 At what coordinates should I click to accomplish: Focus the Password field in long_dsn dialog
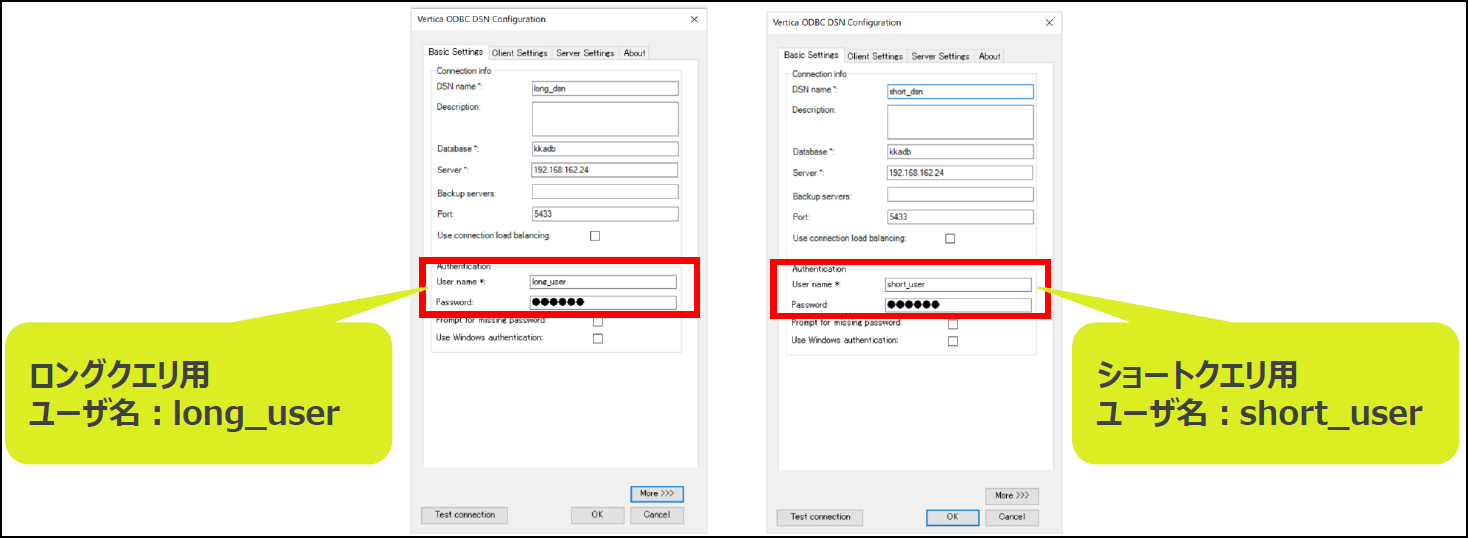click(603, 303)
